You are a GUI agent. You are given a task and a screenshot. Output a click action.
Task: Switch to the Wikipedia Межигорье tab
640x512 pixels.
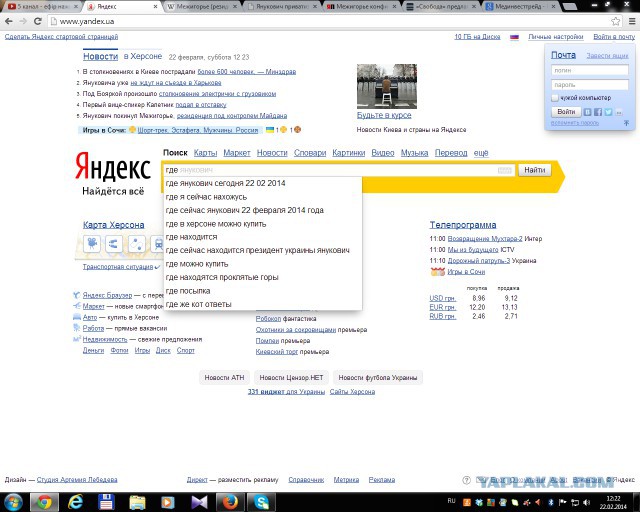(x=202, y=7)
